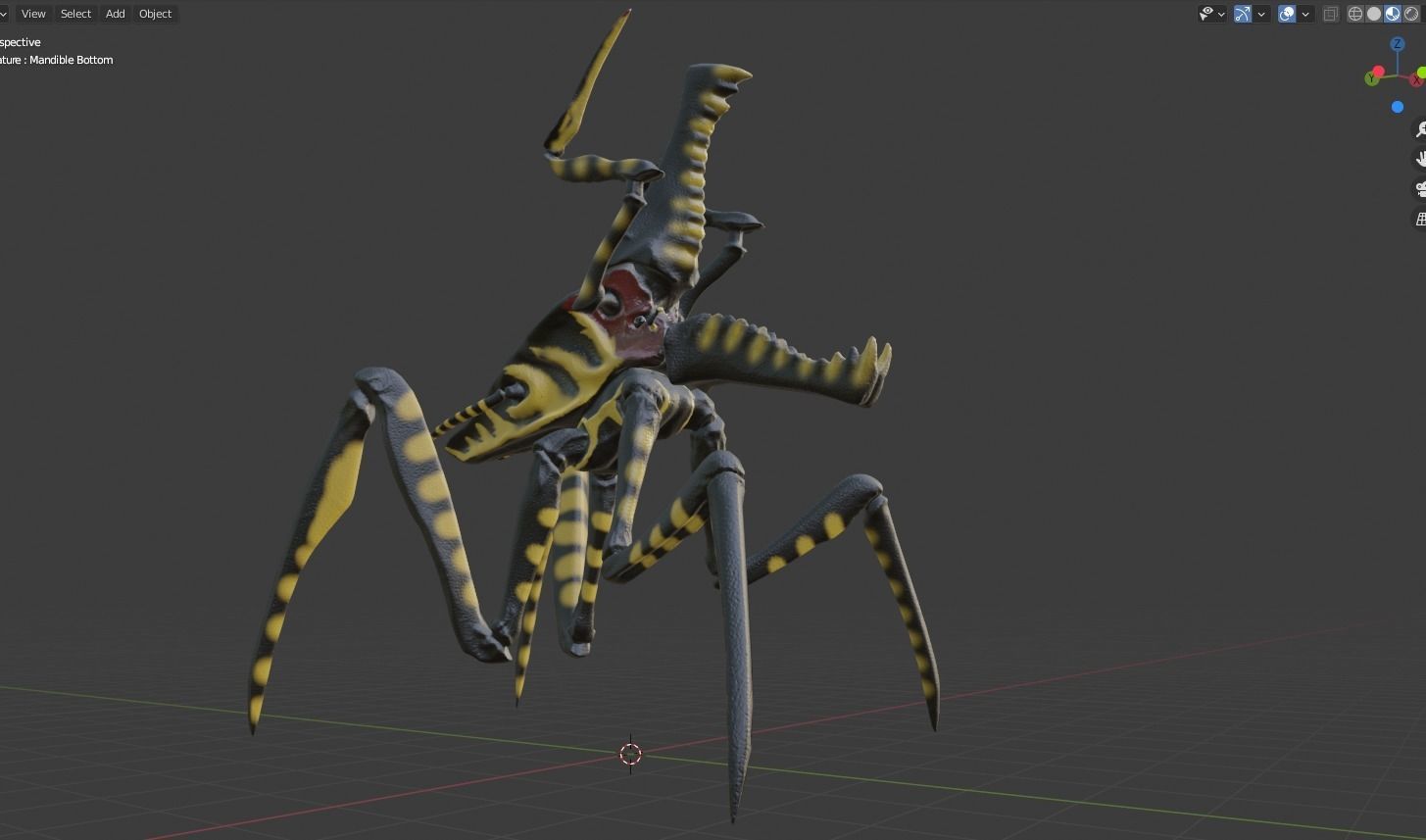Toggle the camera view icon
Screen dimensions: 1426x840
coord(1419,189)
